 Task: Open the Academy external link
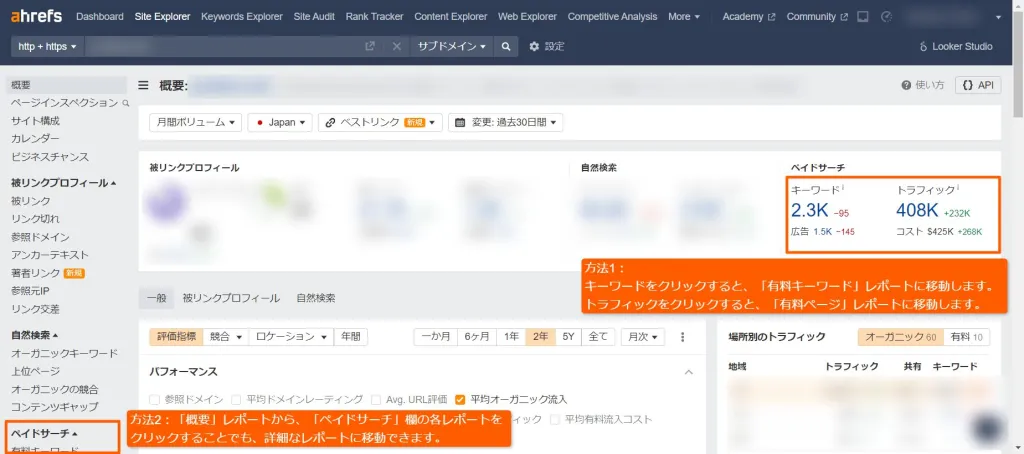point(748,17)
